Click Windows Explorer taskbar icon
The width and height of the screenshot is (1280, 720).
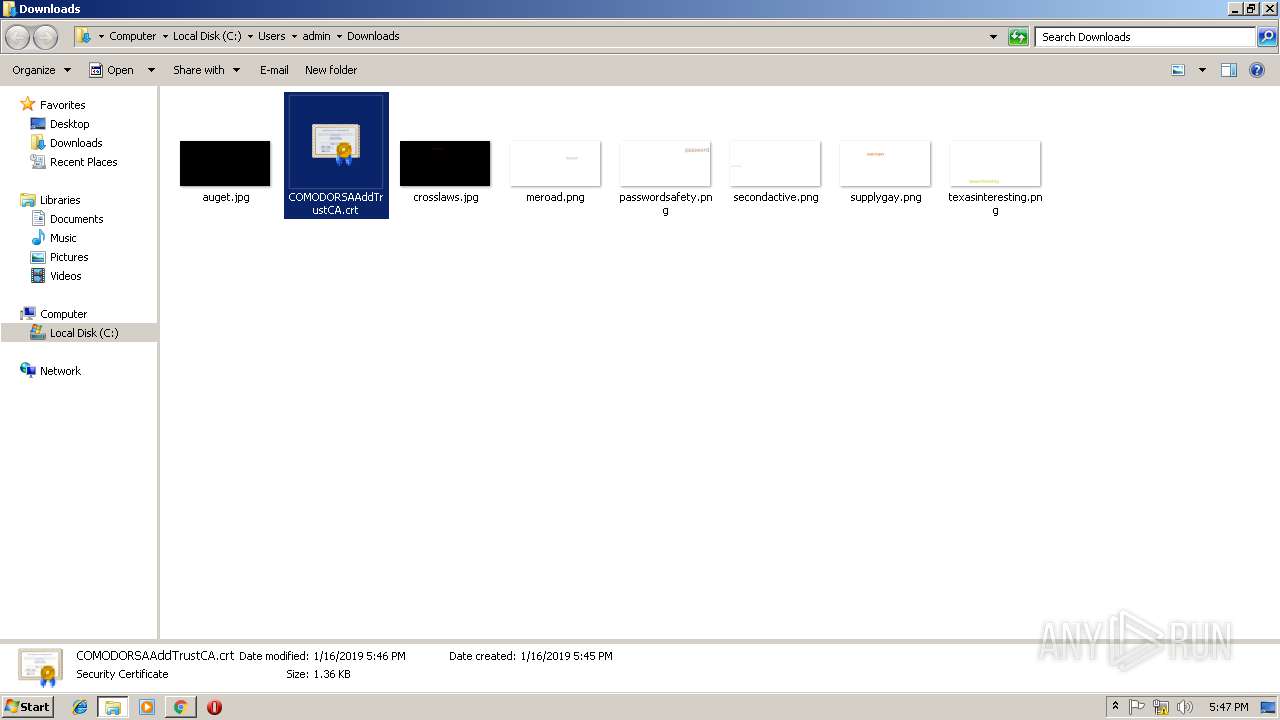[x=113, y=707]
